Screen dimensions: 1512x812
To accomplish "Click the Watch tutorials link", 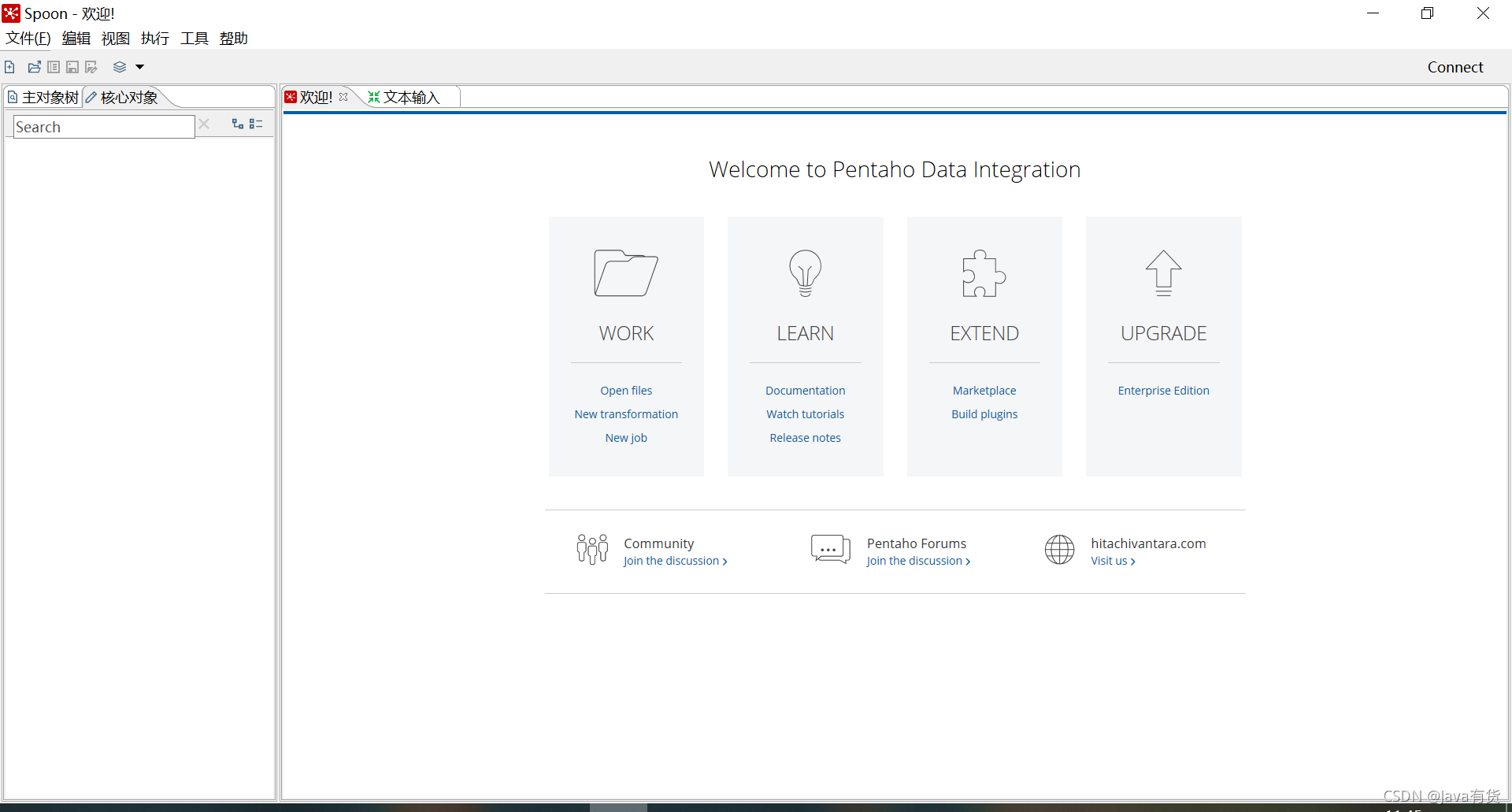I will [805, 414].
